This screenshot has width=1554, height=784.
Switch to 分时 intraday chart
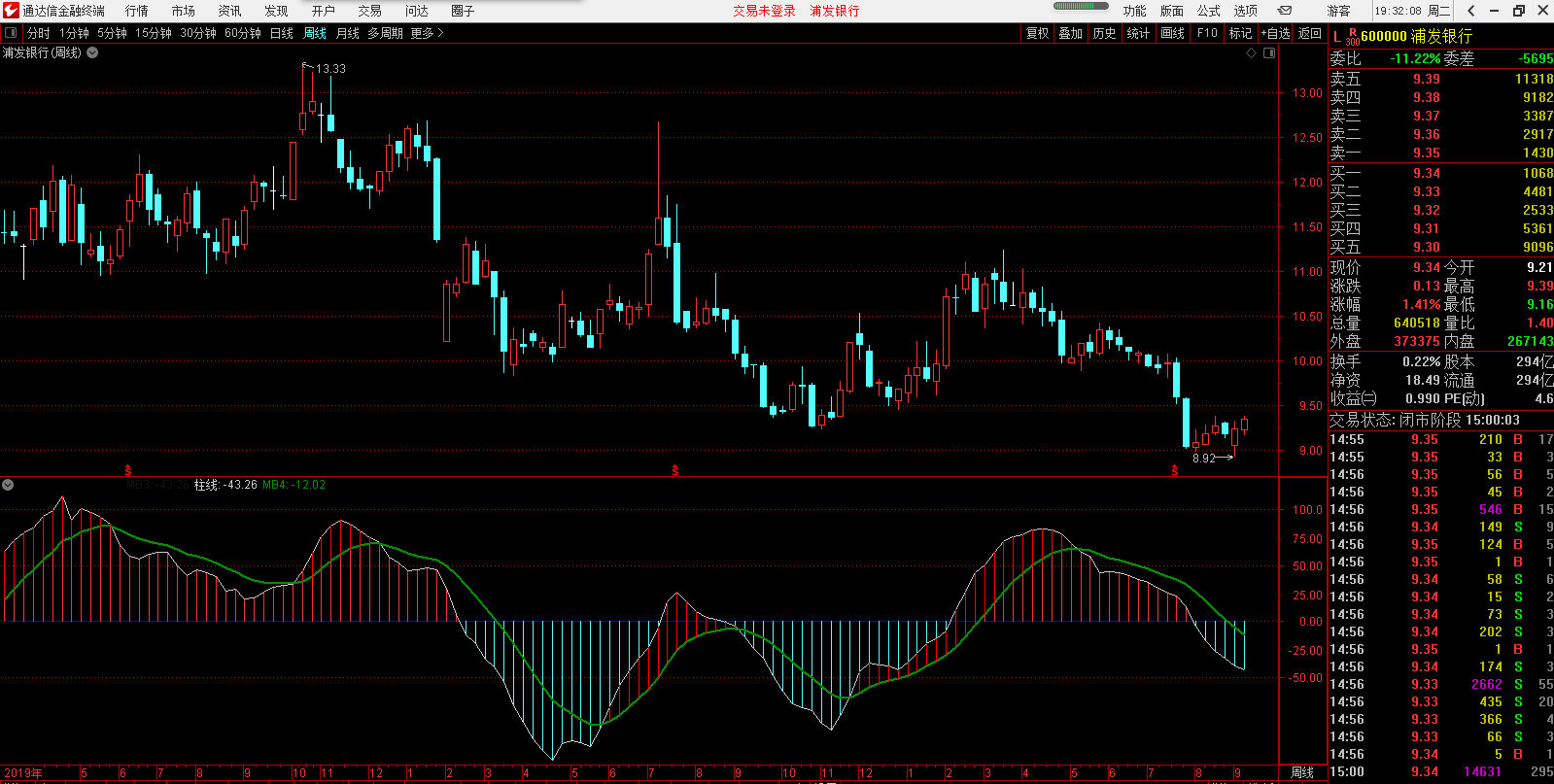point(39,33)
